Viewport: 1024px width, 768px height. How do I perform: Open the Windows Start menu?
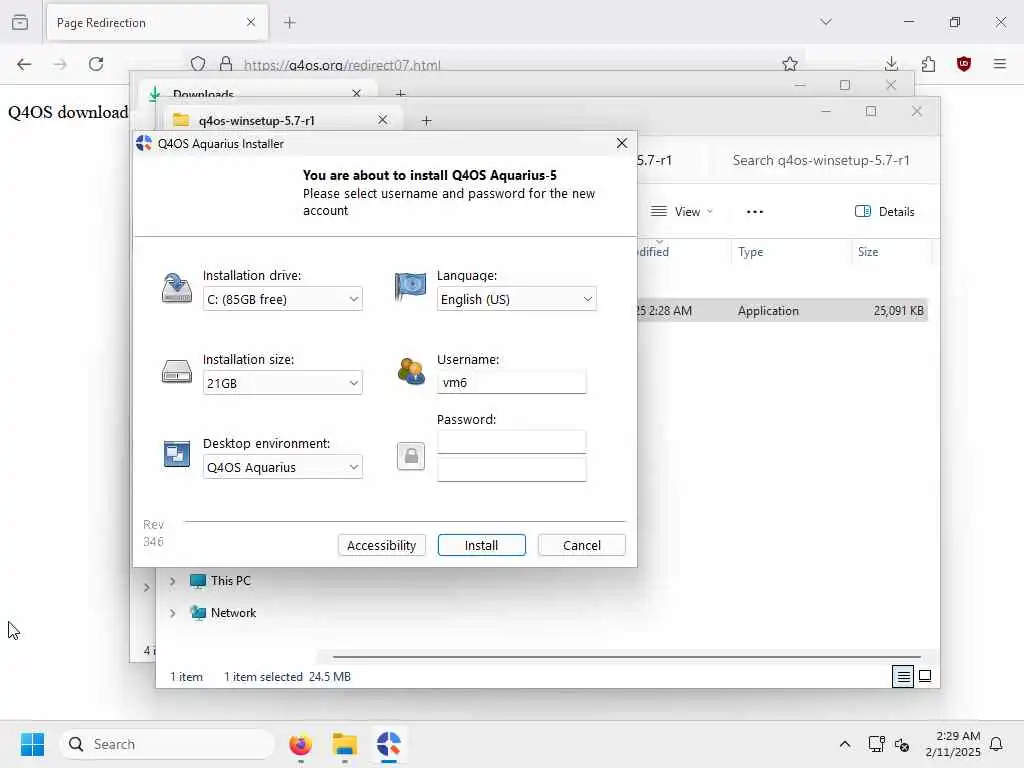tap(32, 744)
